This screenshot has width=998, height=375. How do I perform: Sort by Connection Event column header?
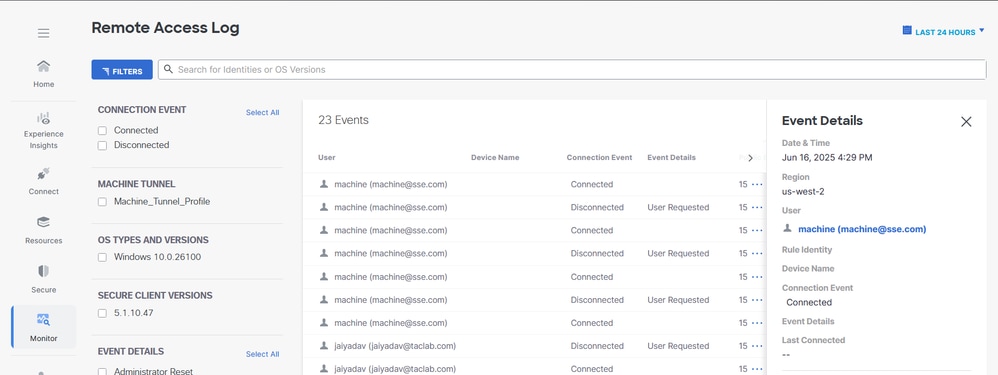click(600, 157)
